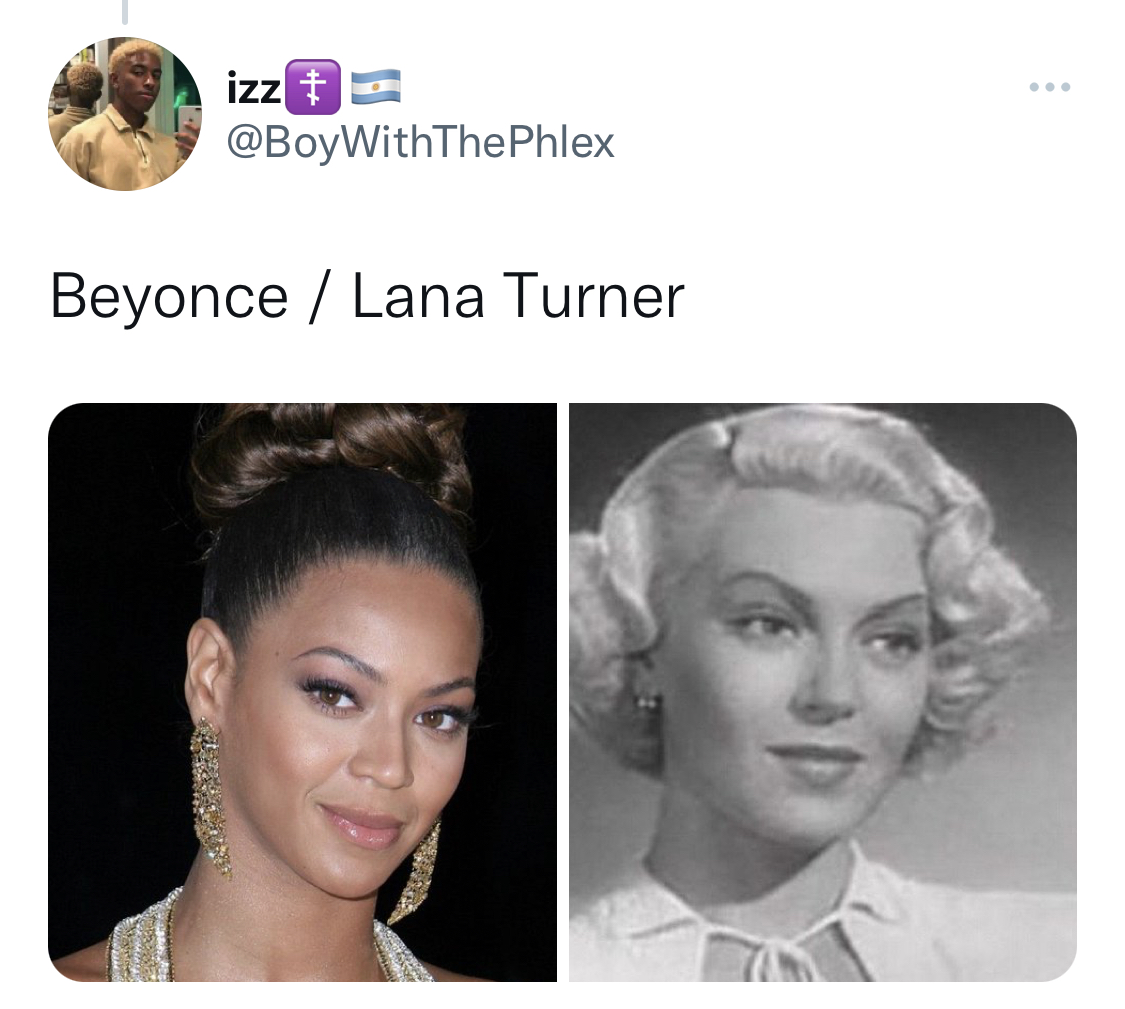Open the @BoyWithThePhlex handle link
1125x1009 pixels.
[x=420, y=142]
